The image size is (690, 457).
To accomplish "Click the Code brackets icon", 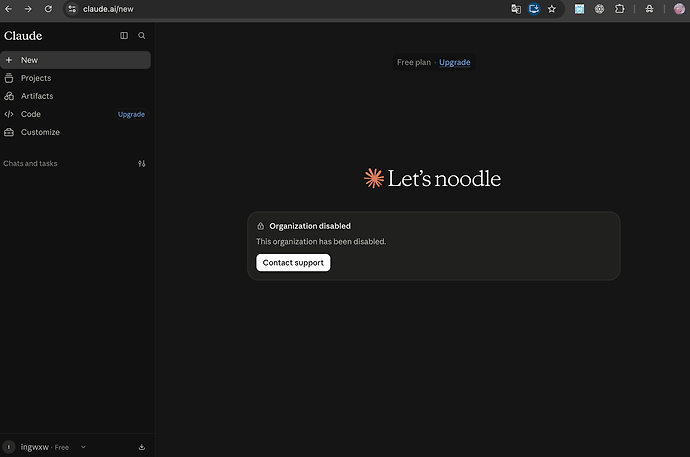I will coord(9,114).
